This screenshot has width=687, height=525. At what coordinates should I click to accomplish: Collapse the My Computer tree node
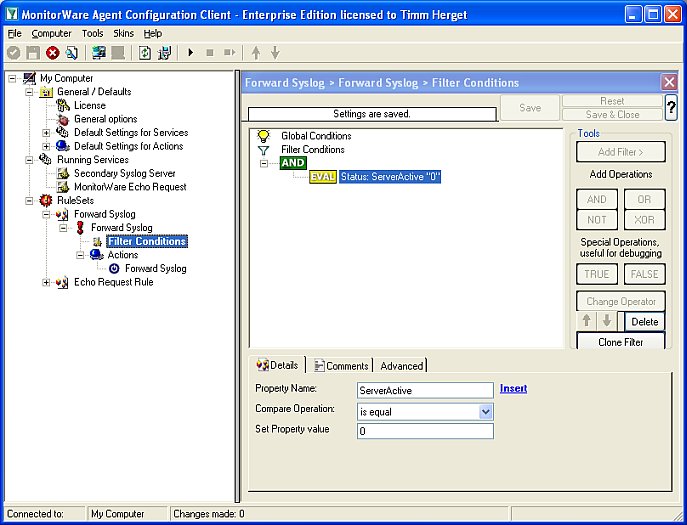pos(12,79)
